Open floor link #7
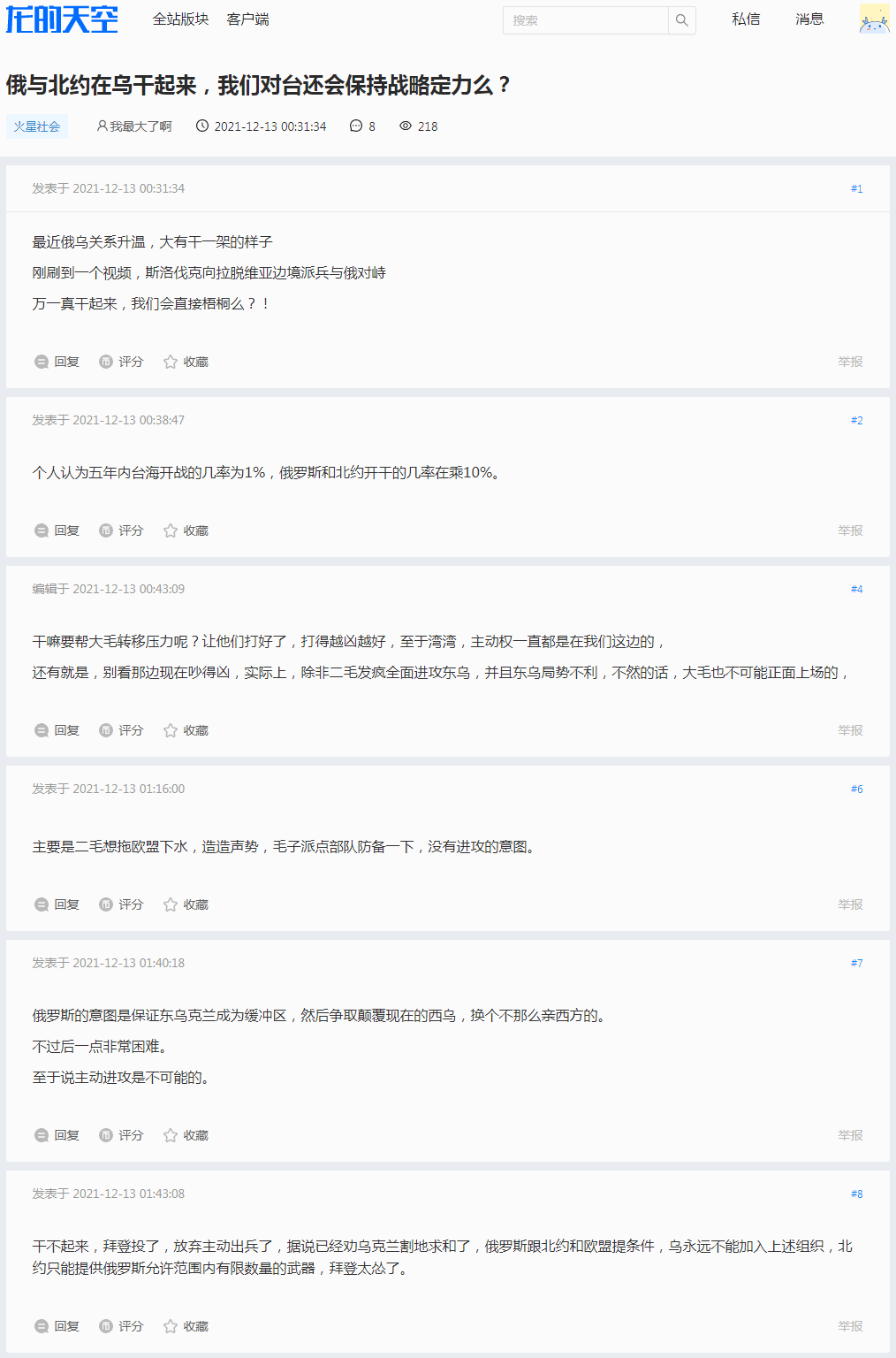Screen dimensions: 896x1358 pos(856,963)
